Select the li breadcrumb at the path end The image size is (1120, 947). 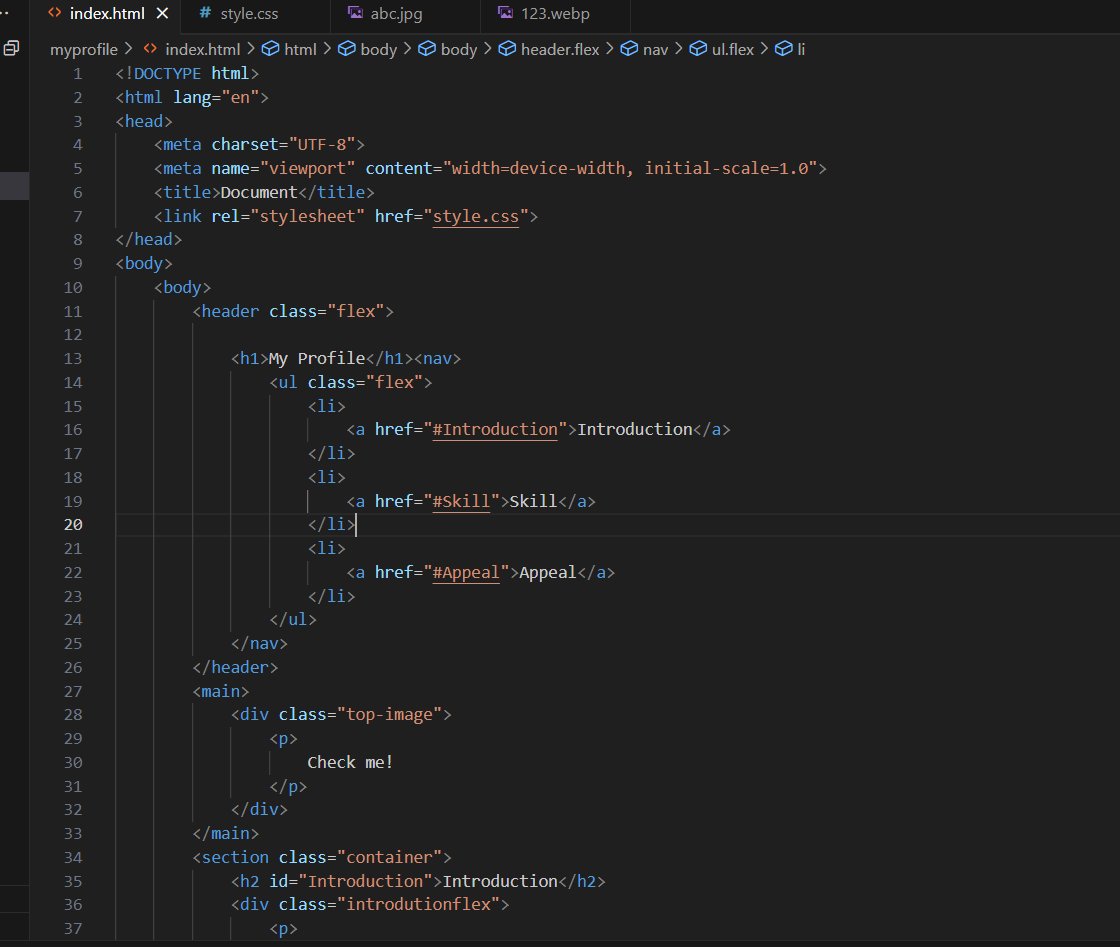point(800,49)
